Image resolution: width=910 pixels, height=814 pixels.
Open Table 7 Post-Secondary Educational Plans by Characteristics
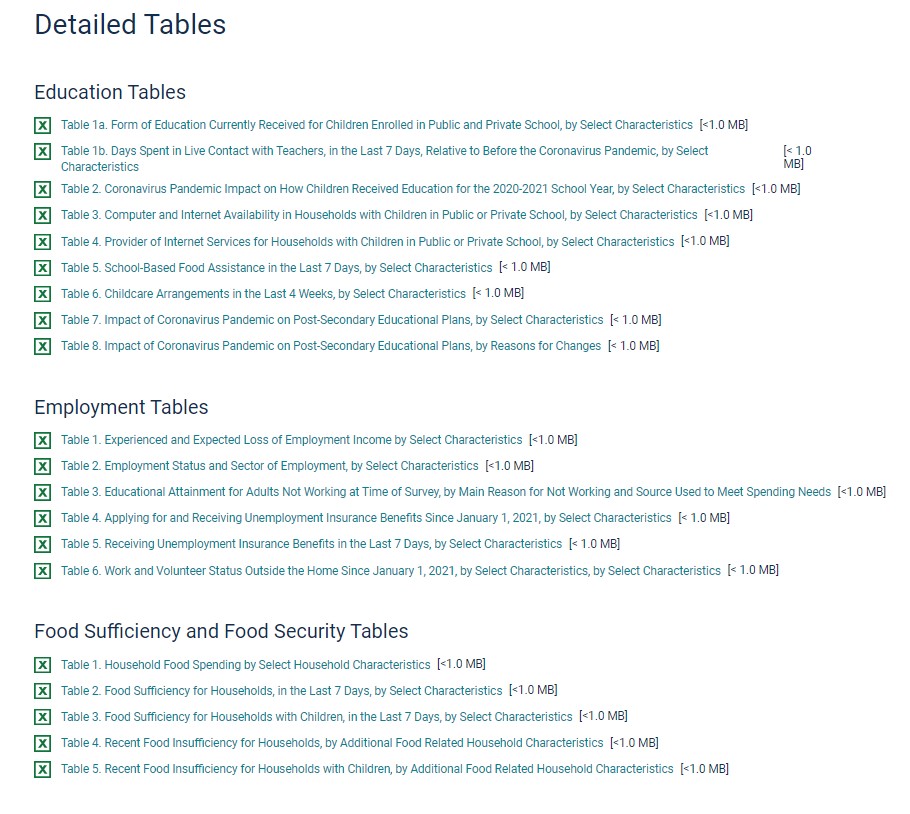(x=332, y=320)
